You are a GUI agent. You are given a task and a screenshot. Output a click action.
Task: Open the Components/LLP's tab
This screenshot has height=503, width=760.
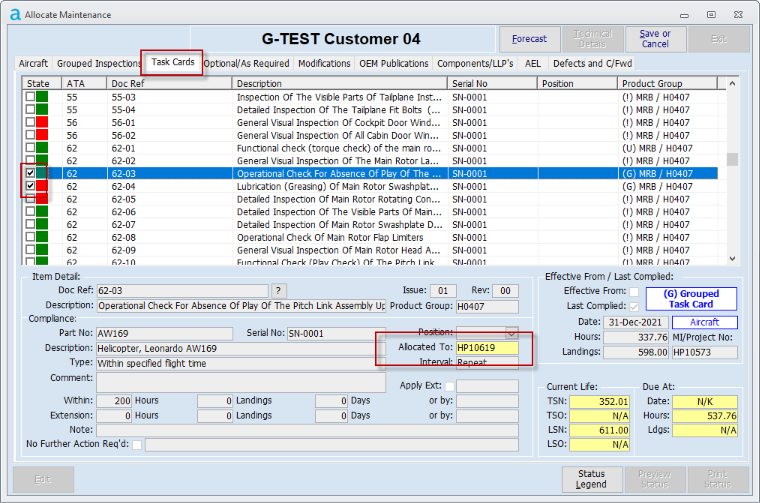(475, 63)
